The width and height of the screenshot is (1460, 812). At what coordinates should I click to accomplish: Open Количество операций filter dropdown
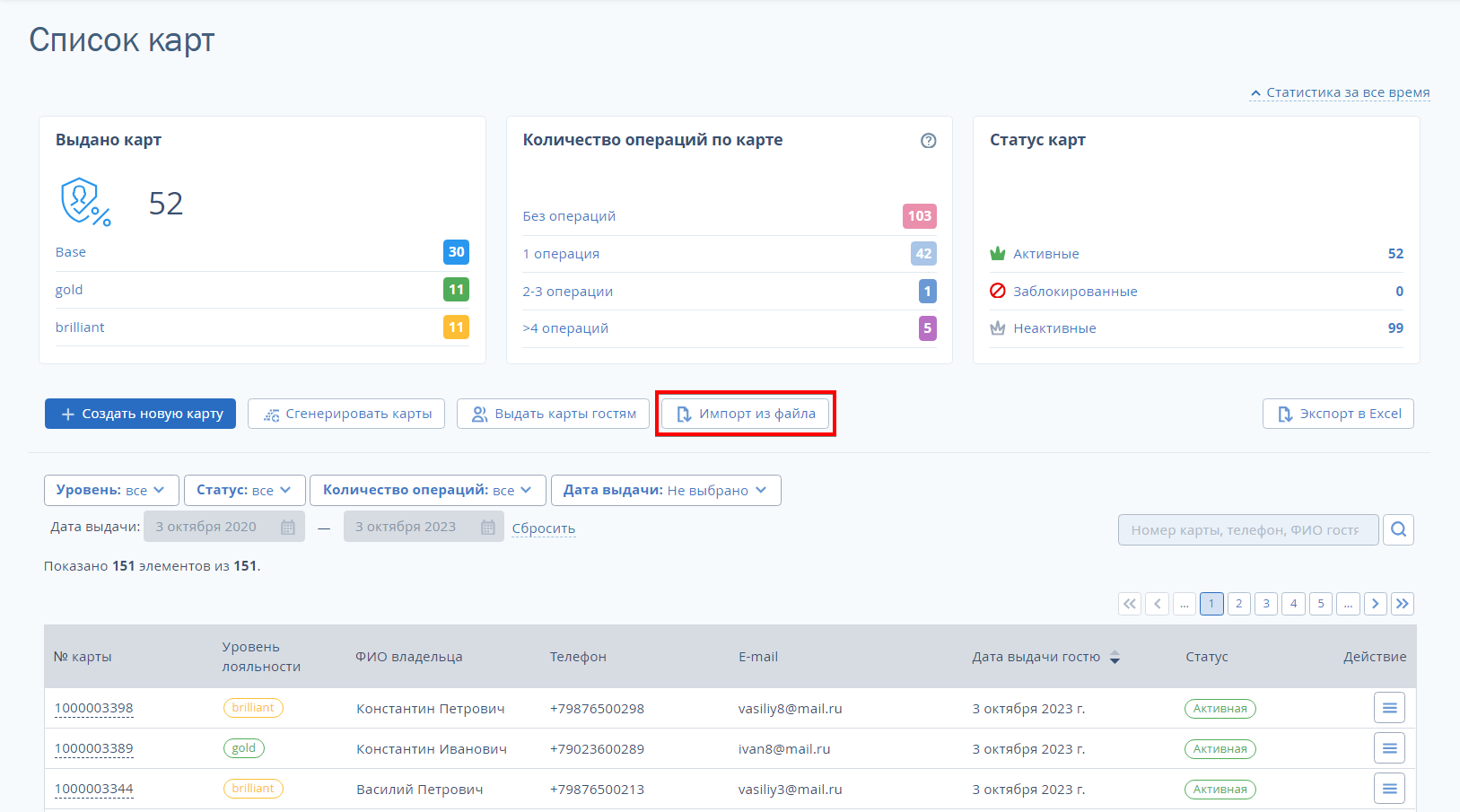click(427, 490)
